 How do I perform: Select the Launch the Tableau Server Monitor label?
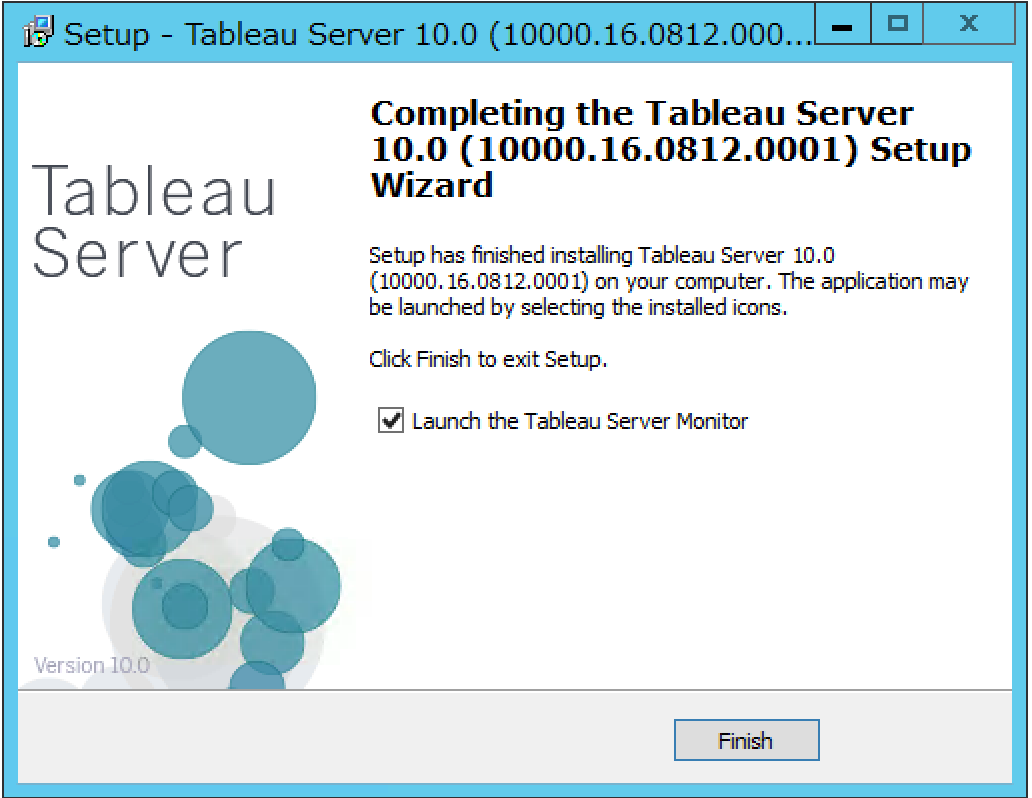point(578,421)
